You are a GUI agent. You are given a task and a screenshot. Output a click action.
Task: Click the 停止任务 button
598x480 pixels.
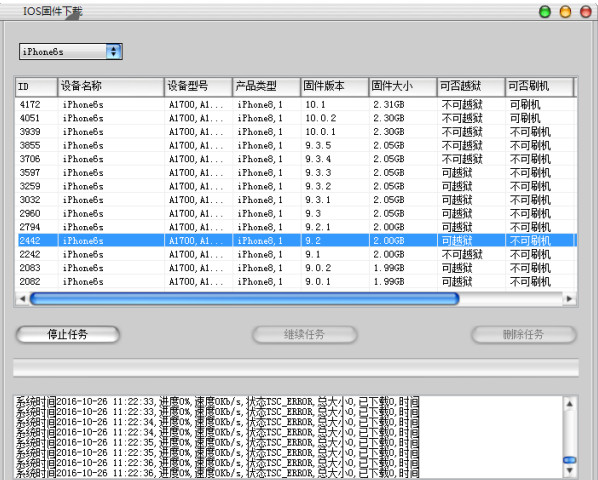[x=68, y=335]
